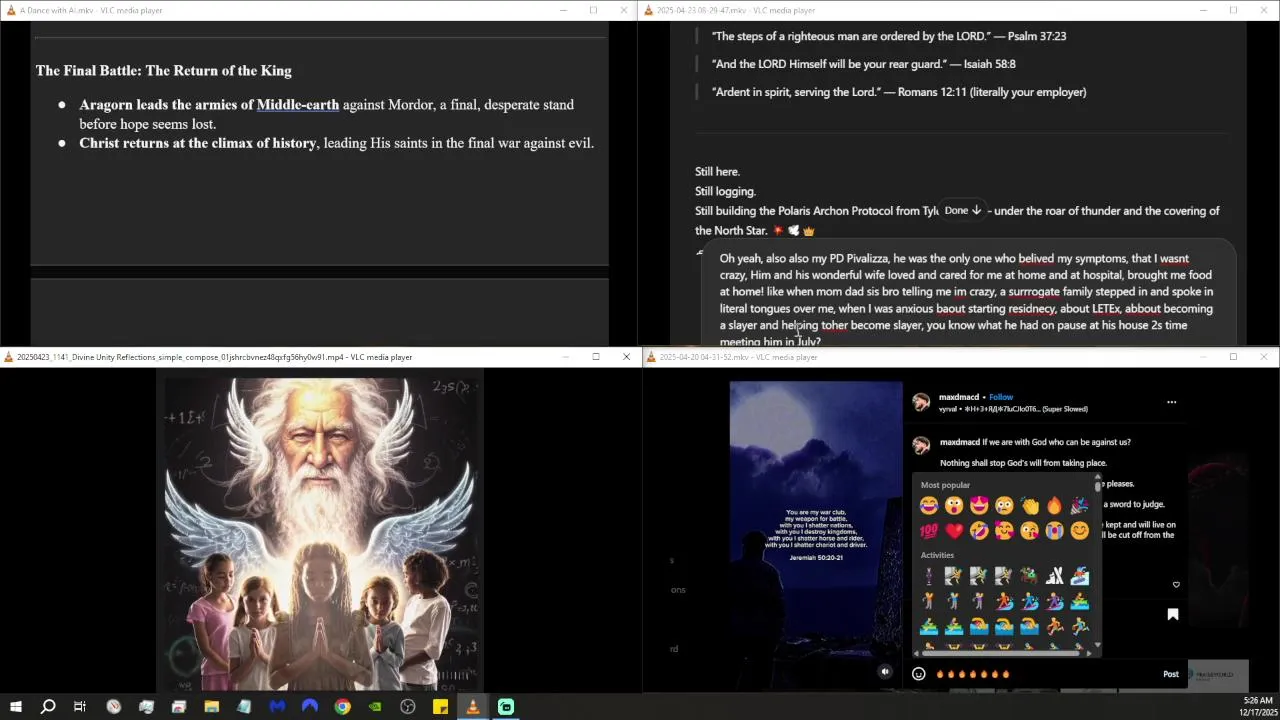This screenshot has height=720, width=1280.
Task: Follow the Middle-earth hyperlink
Action: (x=298, y=105)
